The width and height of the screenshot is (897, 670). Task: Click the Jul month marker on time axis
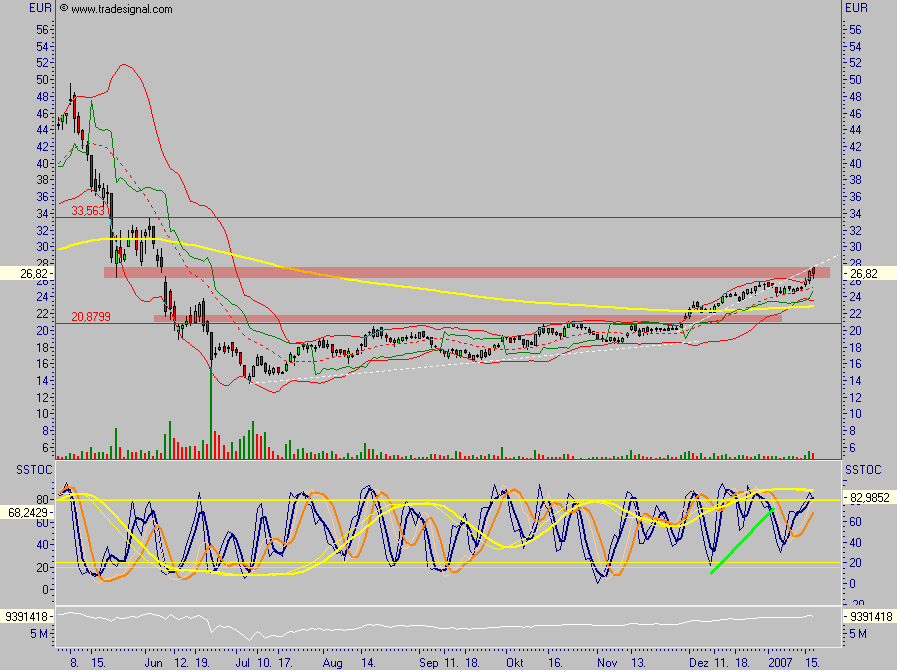[242, 662]
